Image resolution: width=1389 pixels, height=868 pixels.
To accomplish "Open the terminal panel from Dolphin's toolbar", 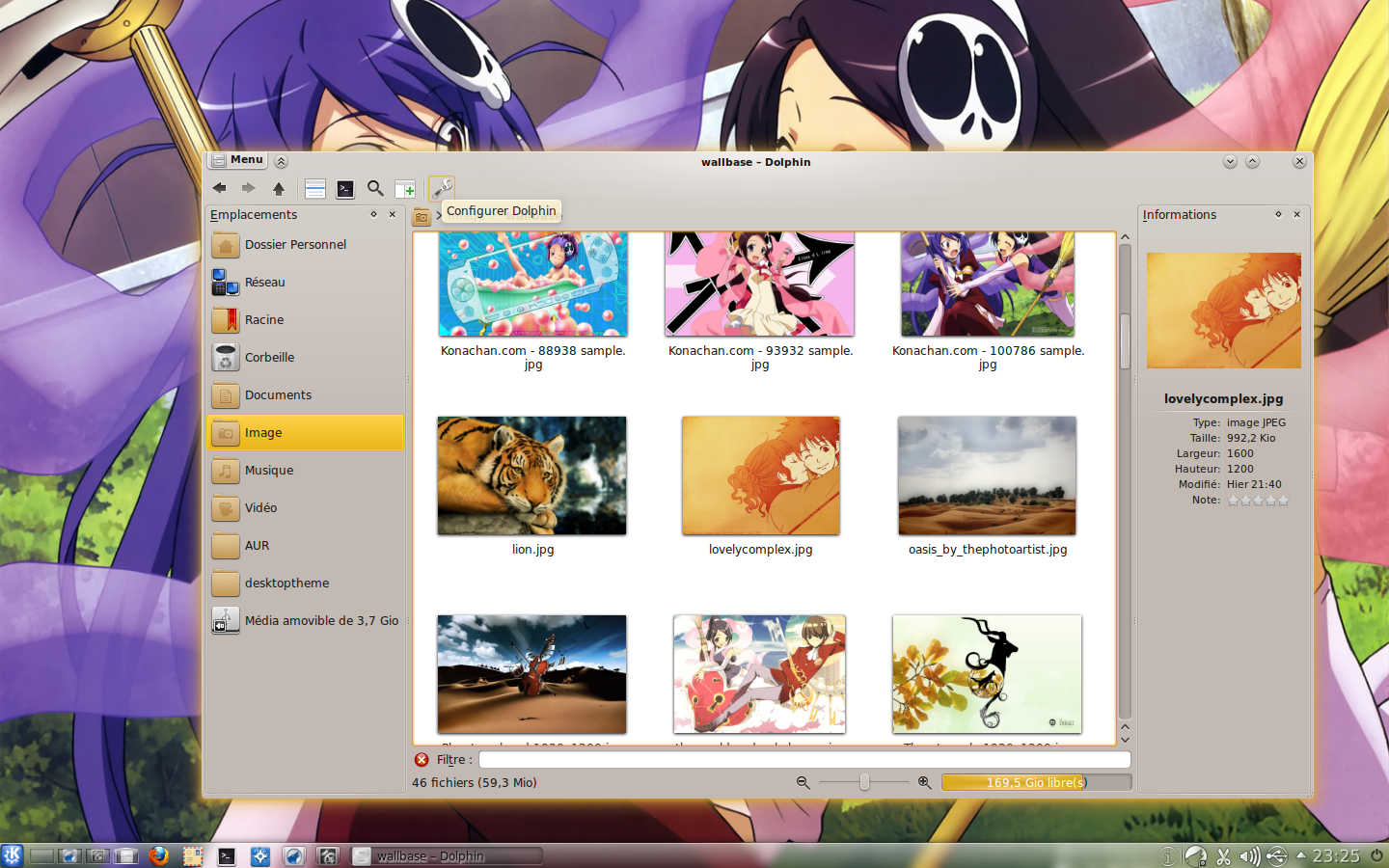I will click(345, 189).
